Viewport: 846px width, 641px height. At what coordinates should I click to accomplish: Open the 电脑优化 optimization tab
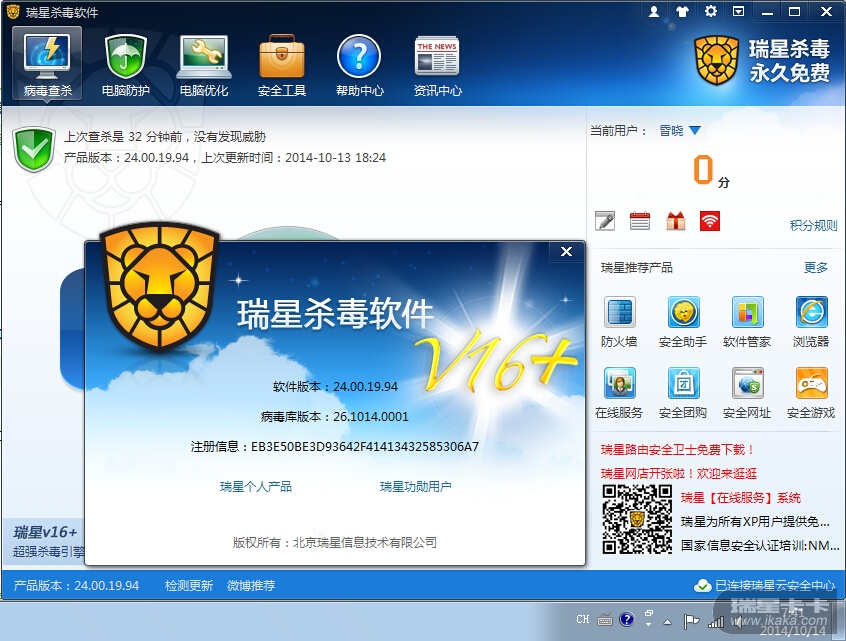click(204, 64)
